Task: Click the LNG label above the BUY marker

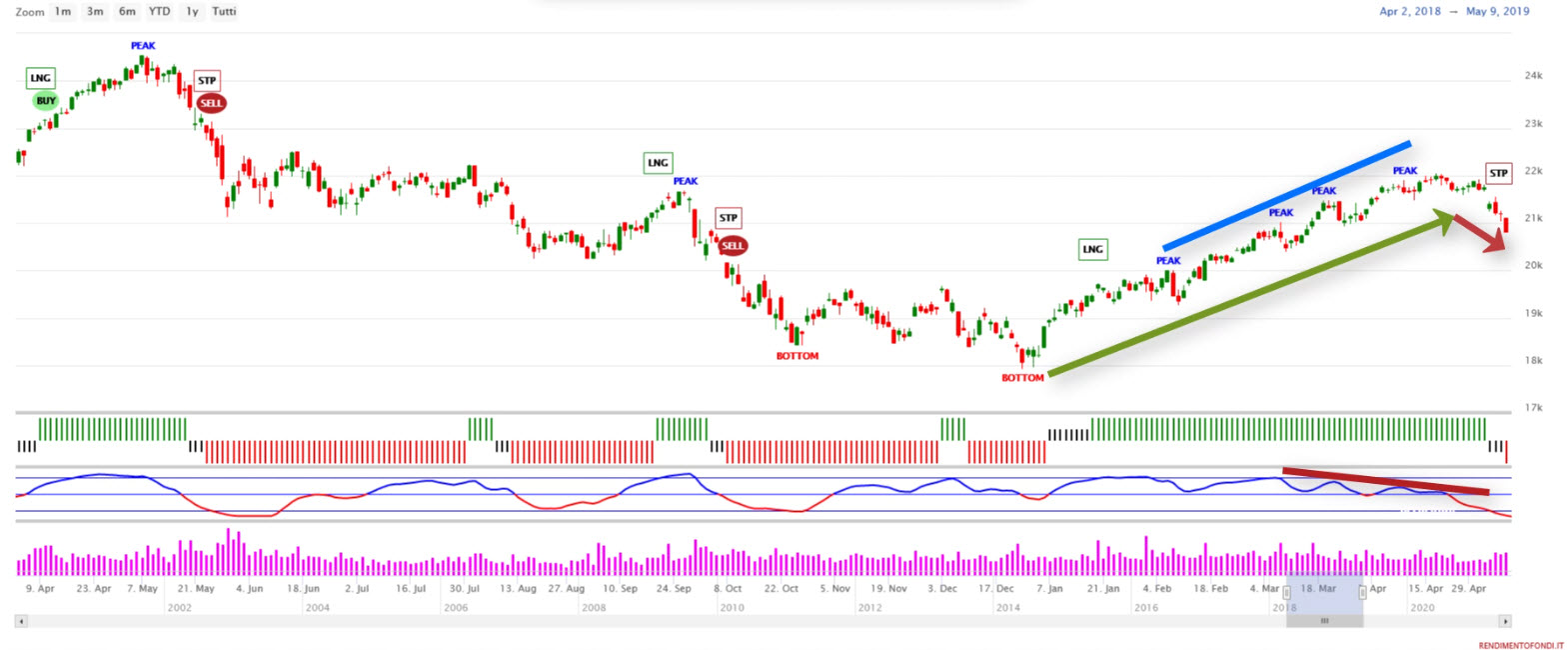Action: point(40,78)
